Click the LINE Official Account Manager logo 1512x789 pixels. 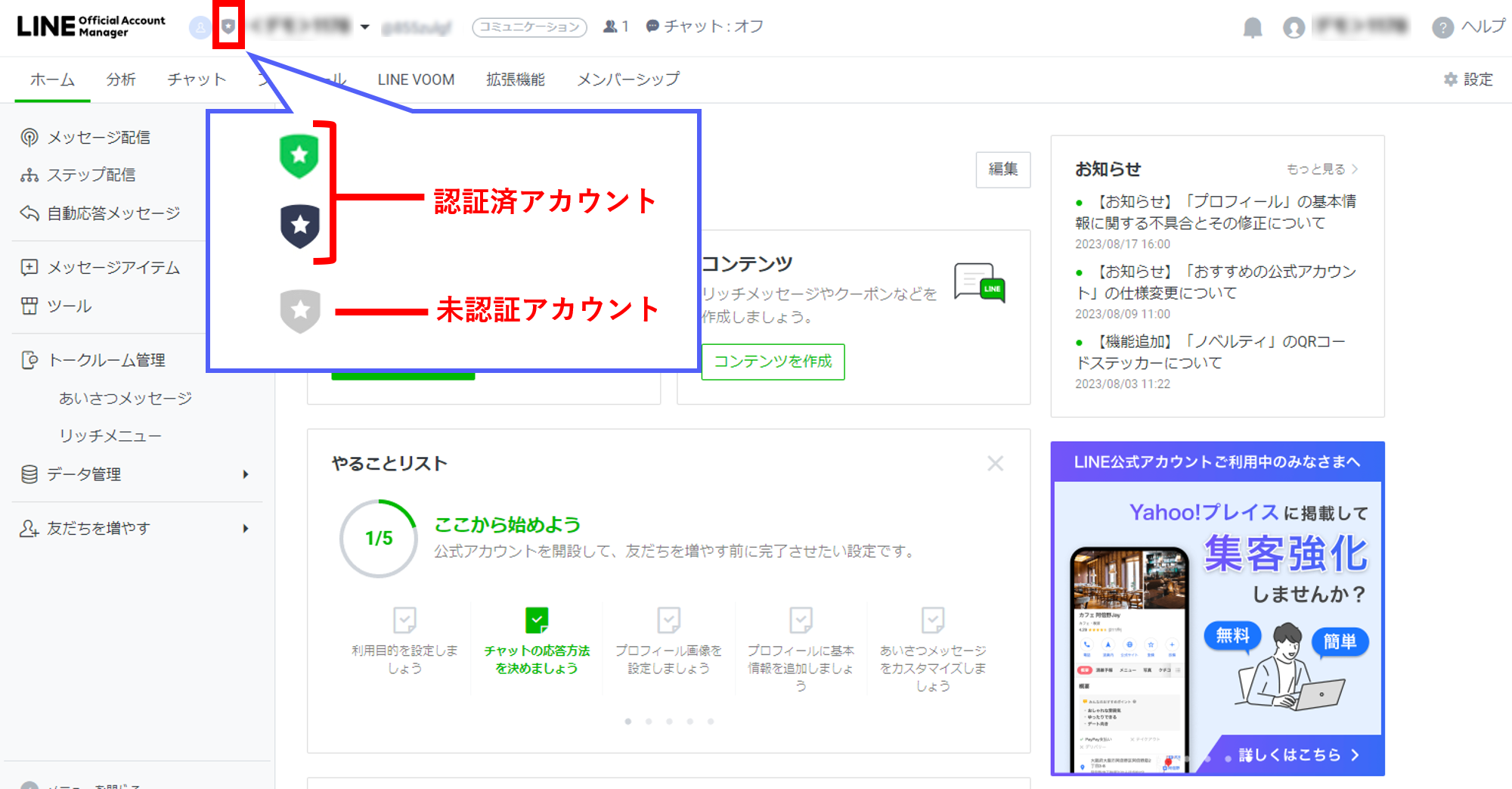(x=91, y=26)
